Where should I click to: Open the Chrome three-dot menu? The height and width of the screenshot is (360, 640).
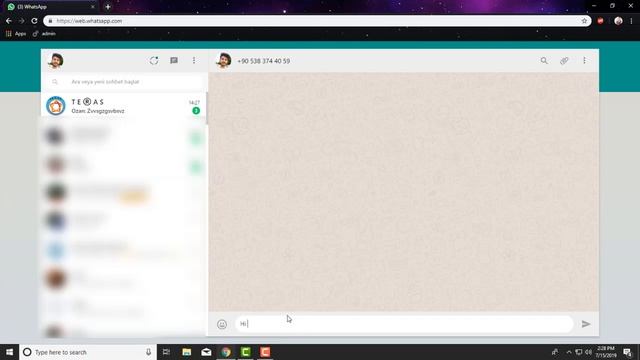tap(631, 21)
